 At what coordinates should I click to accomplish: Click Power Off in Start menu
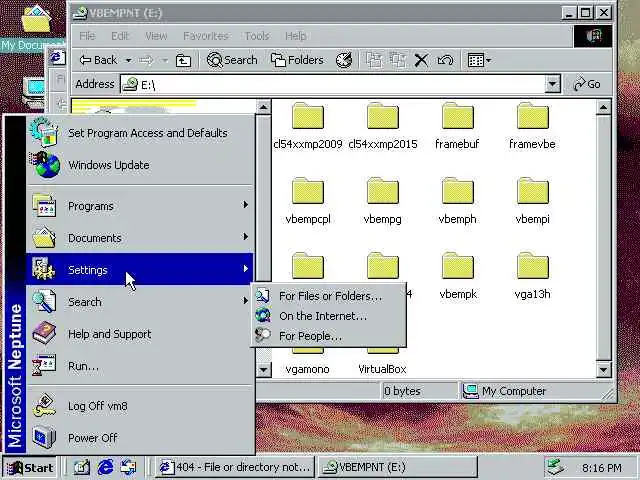(140, 438)
